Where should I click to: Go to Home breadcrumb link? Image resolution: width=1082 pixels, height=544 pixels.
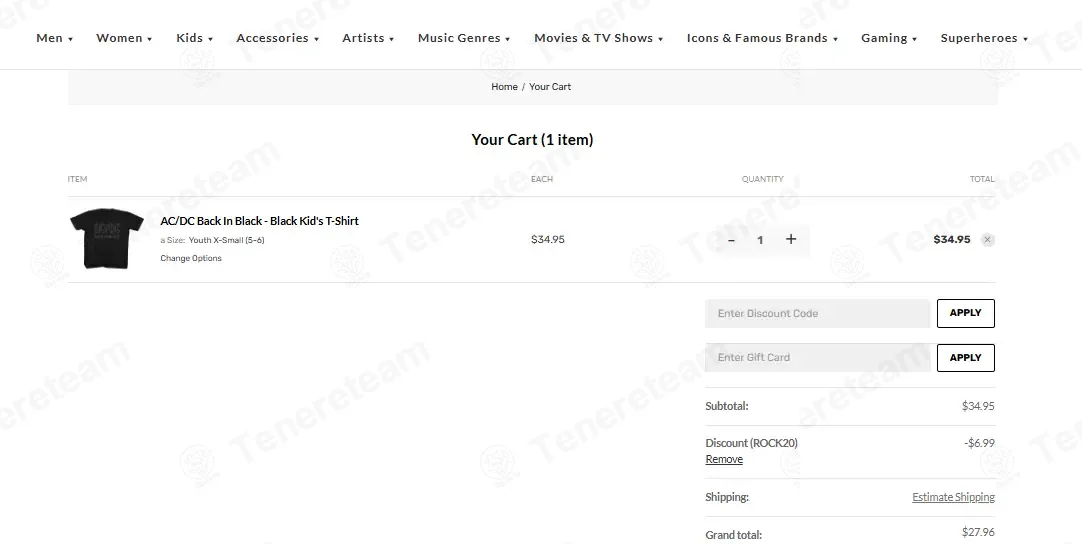504,87
